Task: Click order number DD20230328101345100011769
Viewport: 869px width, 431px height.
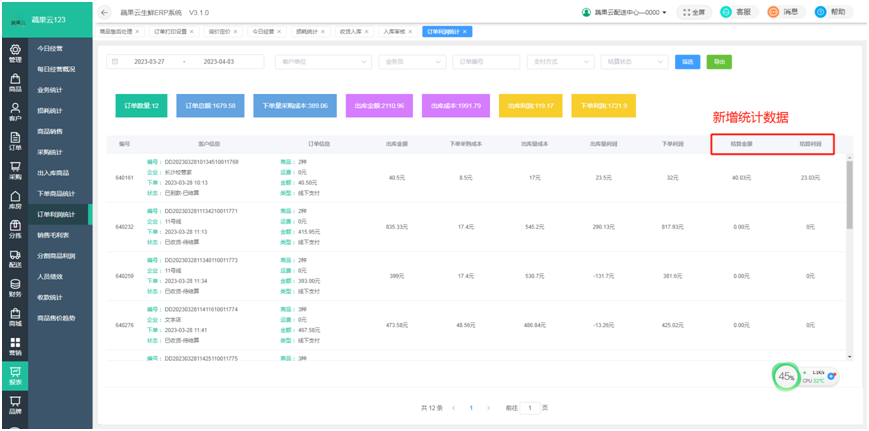Action: (x=201, y=162)
